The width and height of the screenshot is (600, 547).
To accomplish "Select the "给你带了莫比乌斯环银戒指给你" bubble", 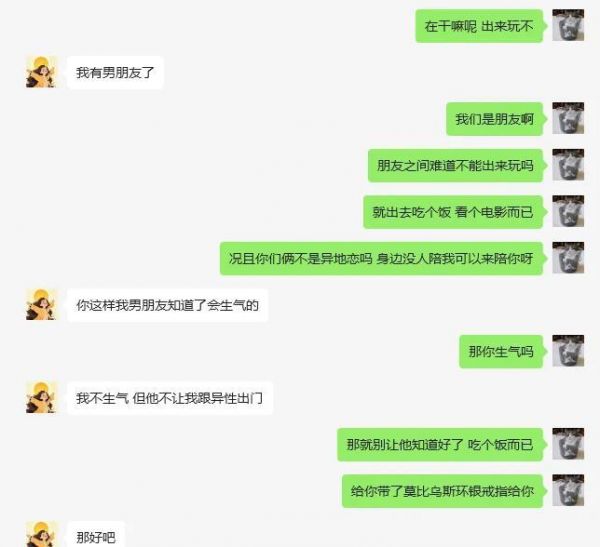I will pos(443,491).
